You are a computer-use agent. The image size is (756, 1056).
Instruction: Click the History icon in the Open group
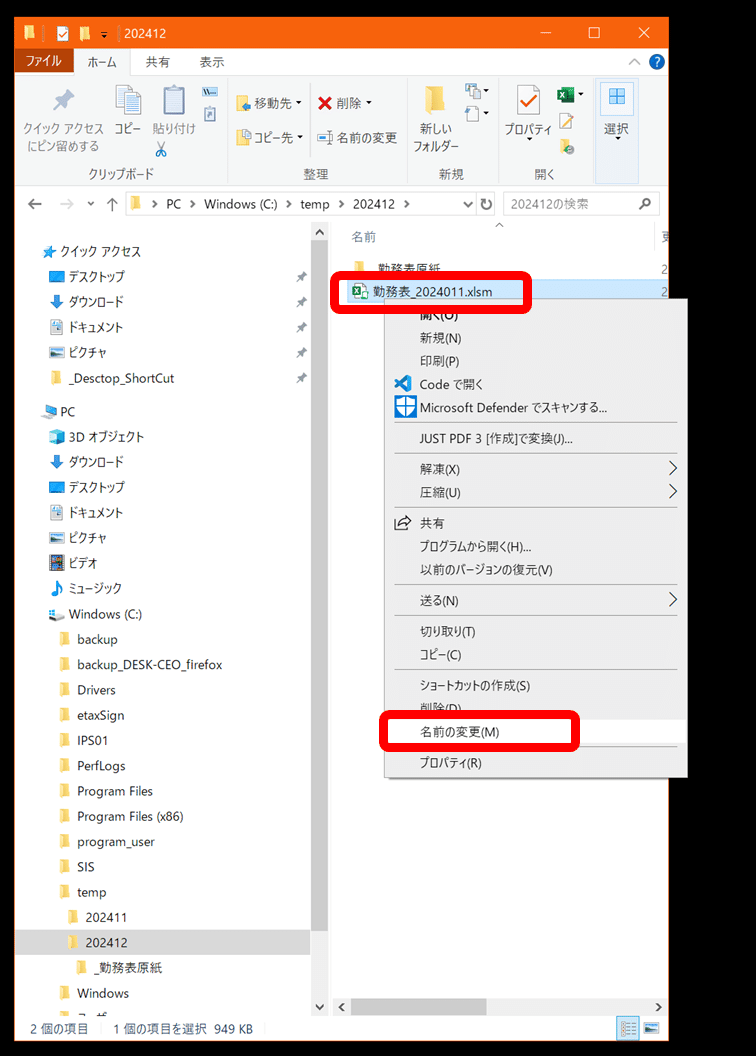[566, 146]
